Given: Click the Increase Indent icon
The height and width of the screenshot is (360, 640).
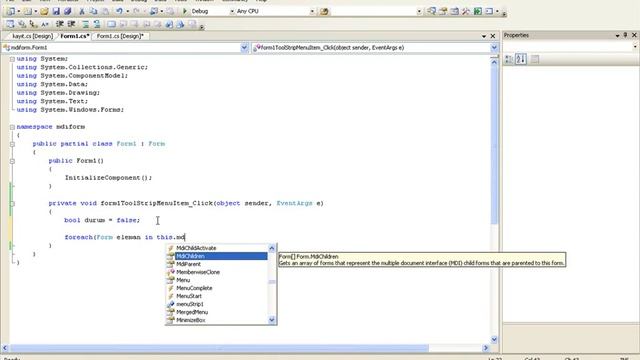Looking at the screenshot, I should 71,24.
